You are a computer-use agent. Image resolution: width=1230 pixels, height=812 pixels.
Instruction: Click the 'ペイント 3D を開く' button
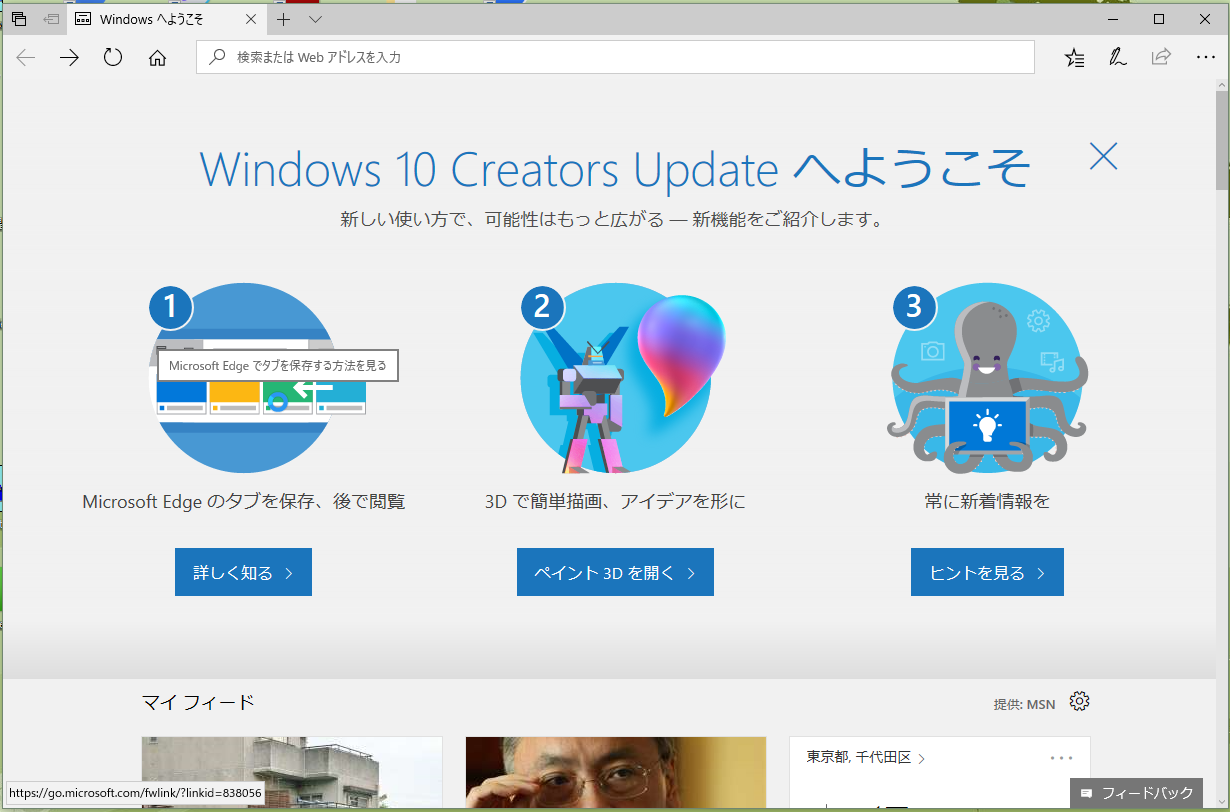[615, 573]
